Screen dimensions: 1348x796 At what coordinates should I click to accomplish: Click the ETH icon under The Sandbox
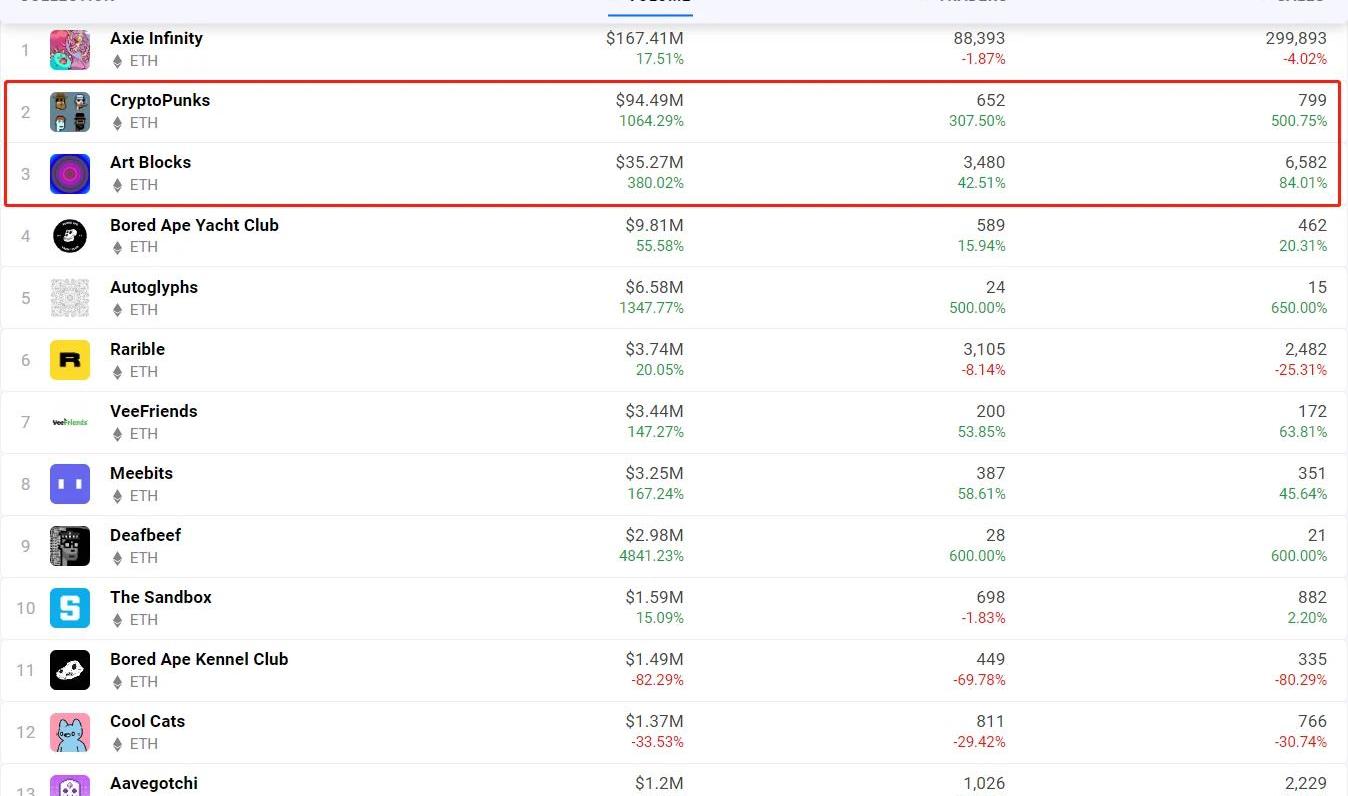click(117, 619)
